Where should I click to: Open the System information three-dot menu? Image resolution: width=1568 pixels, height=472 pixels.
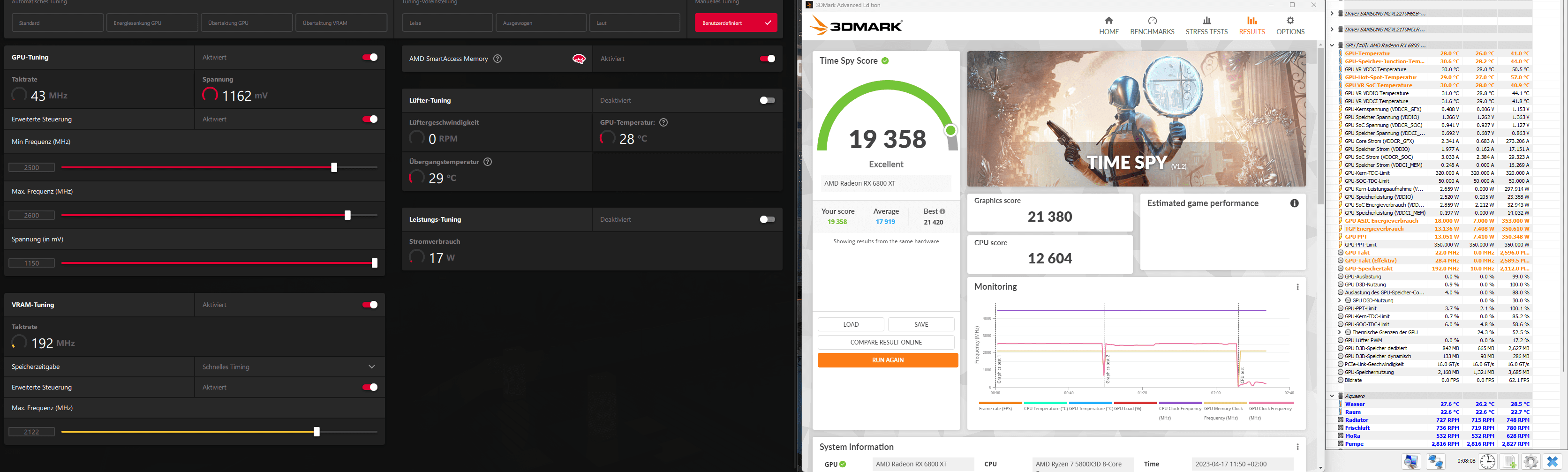(1297, 447)
